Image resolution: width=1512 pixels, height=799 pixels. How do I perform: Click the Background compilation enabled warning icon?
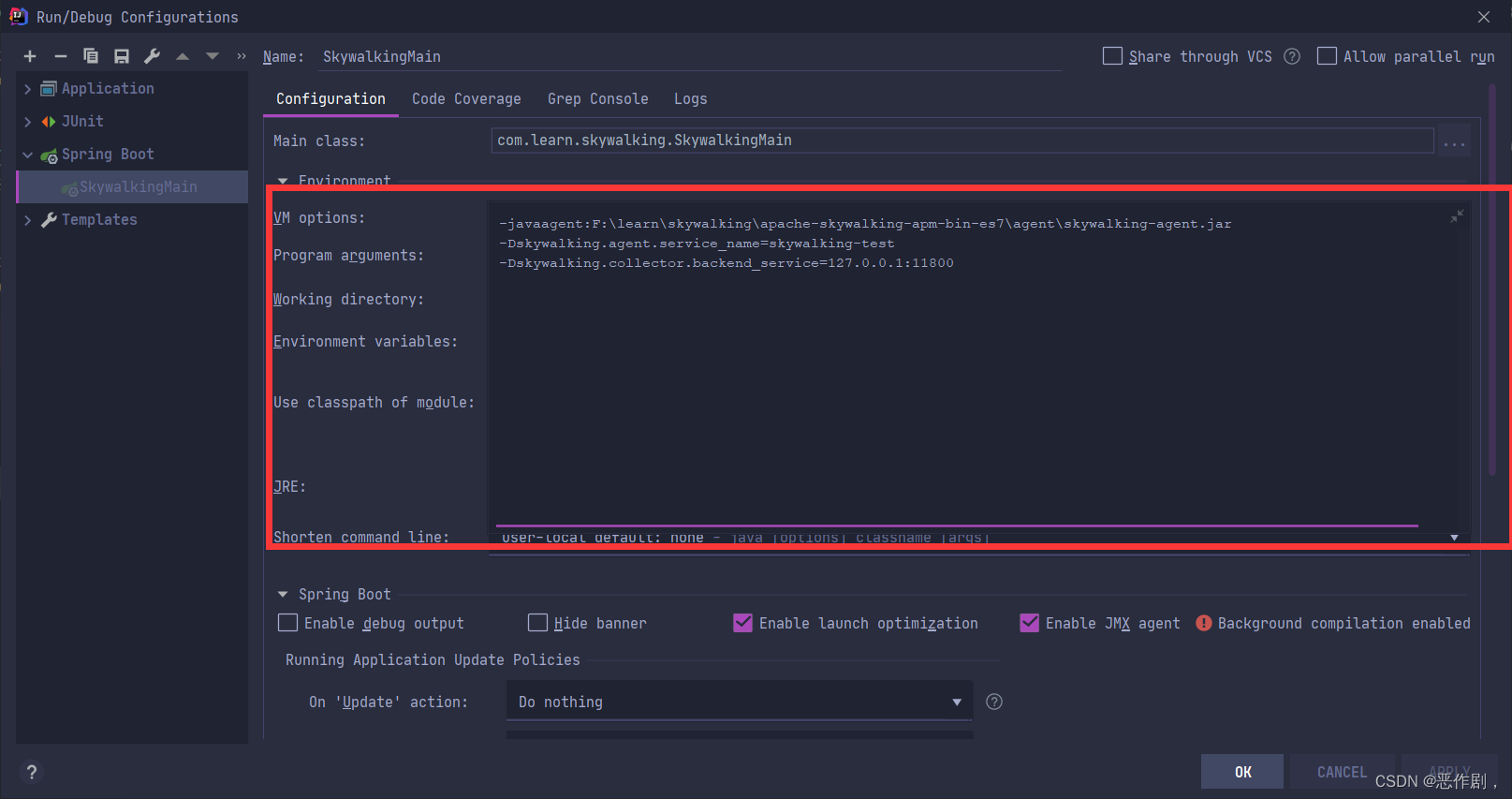click(x=1204, y=623)
